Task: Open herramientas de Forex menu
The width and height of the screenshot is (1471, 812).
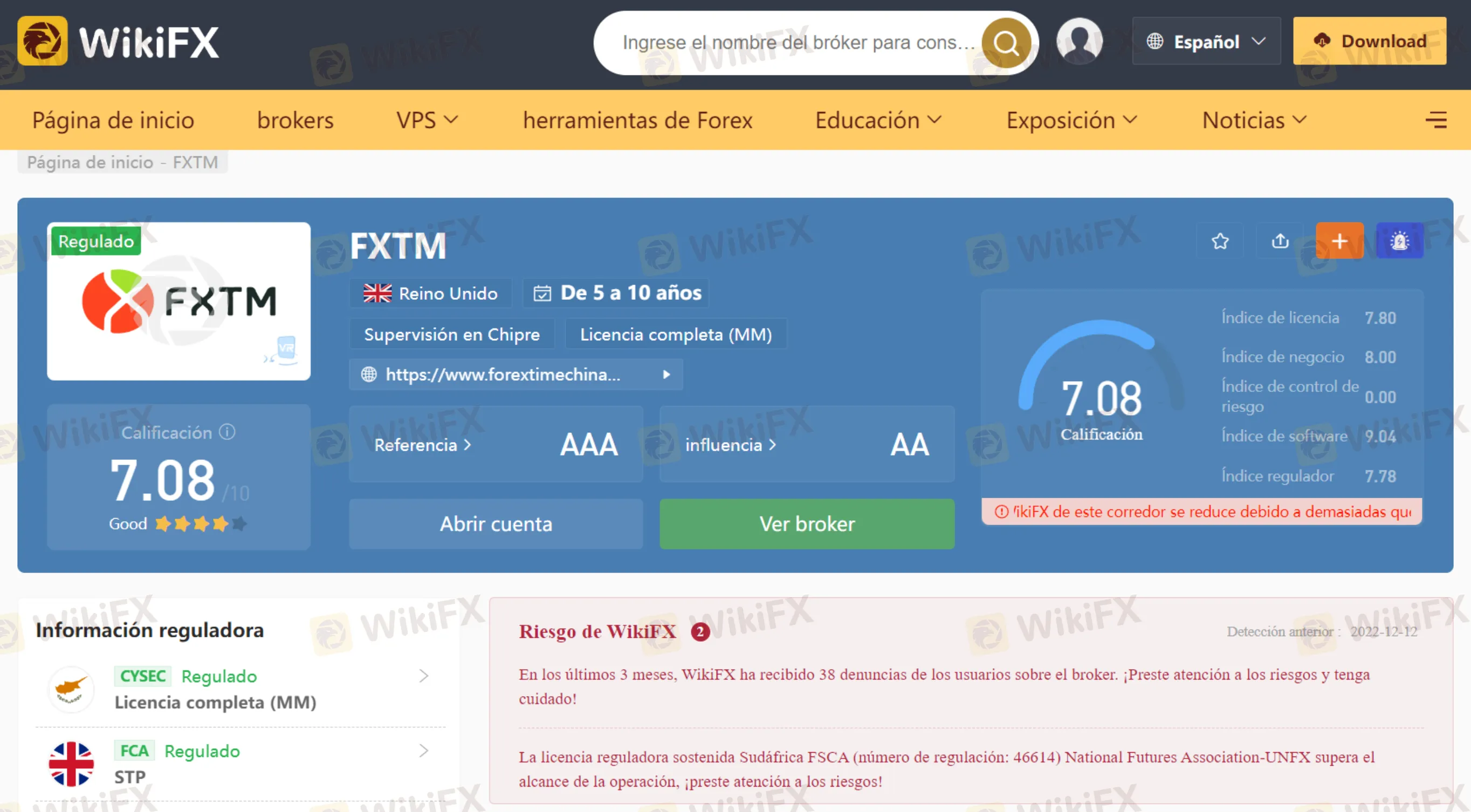Action: point(637,120)
